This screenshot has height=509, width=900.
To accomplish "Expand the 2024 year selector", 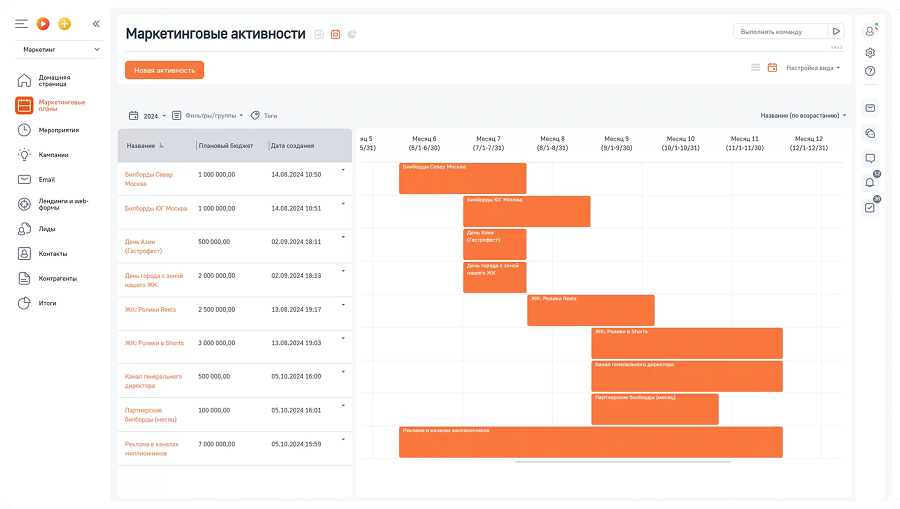I will (x=145, y=115).
